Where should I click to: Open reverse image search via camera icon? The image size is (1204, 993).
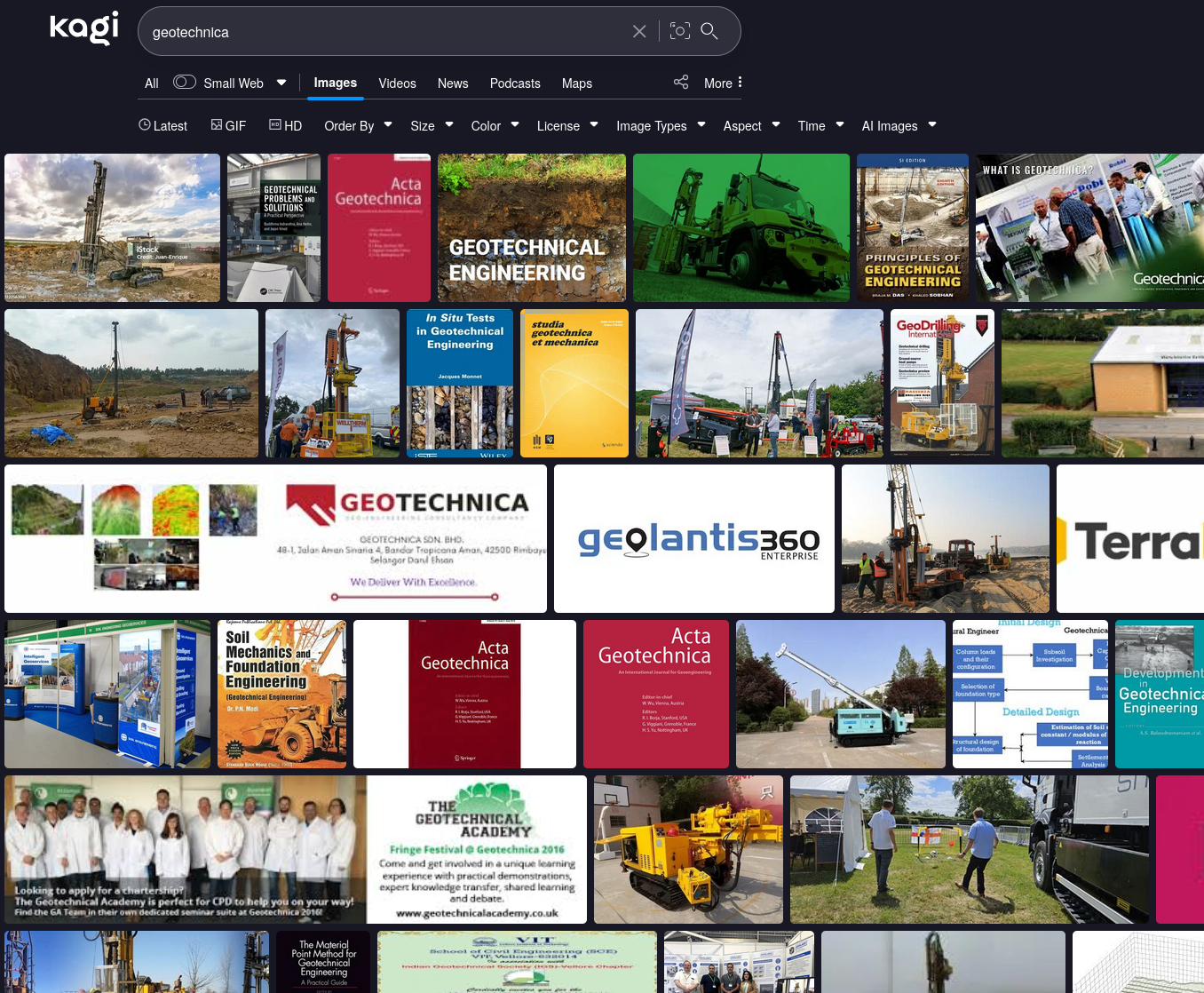(x=680, y=30)
